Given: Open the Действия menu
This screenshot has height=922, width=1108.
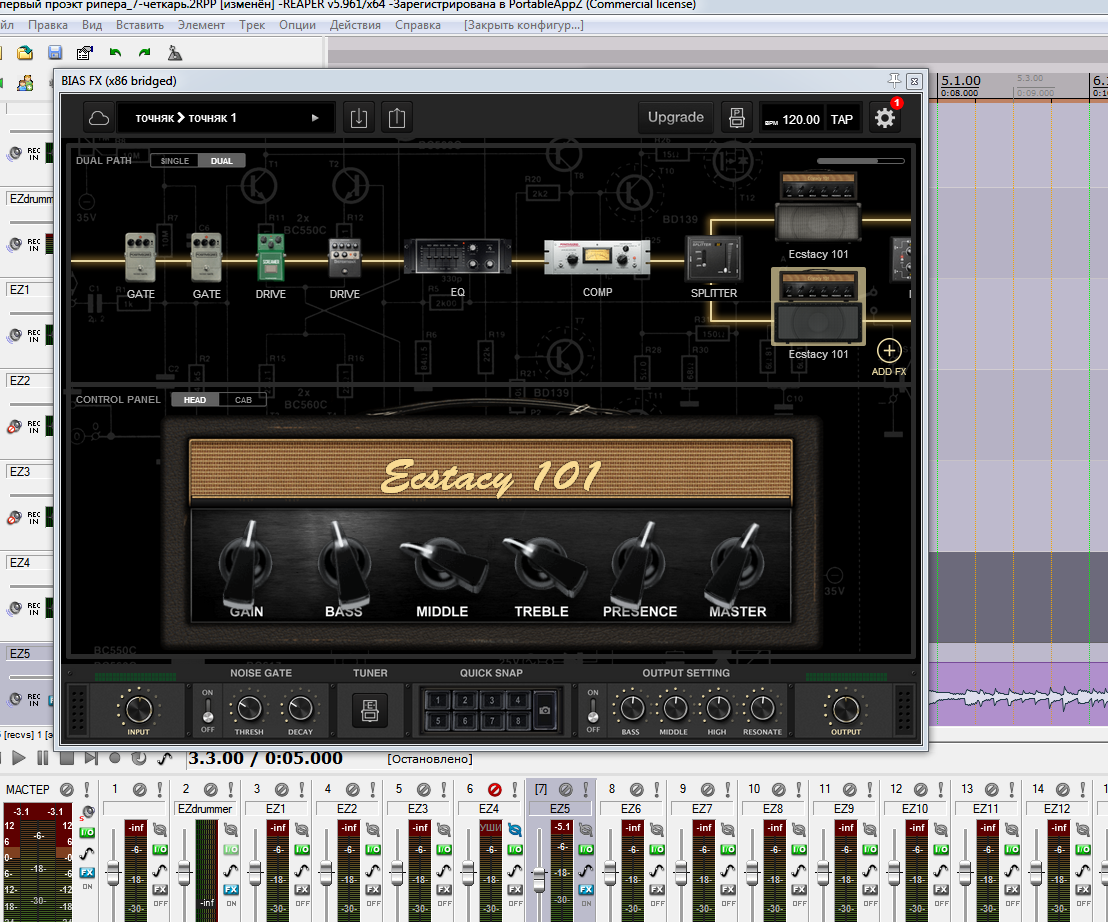Looking at the screenshot, I should coord(354,24).
